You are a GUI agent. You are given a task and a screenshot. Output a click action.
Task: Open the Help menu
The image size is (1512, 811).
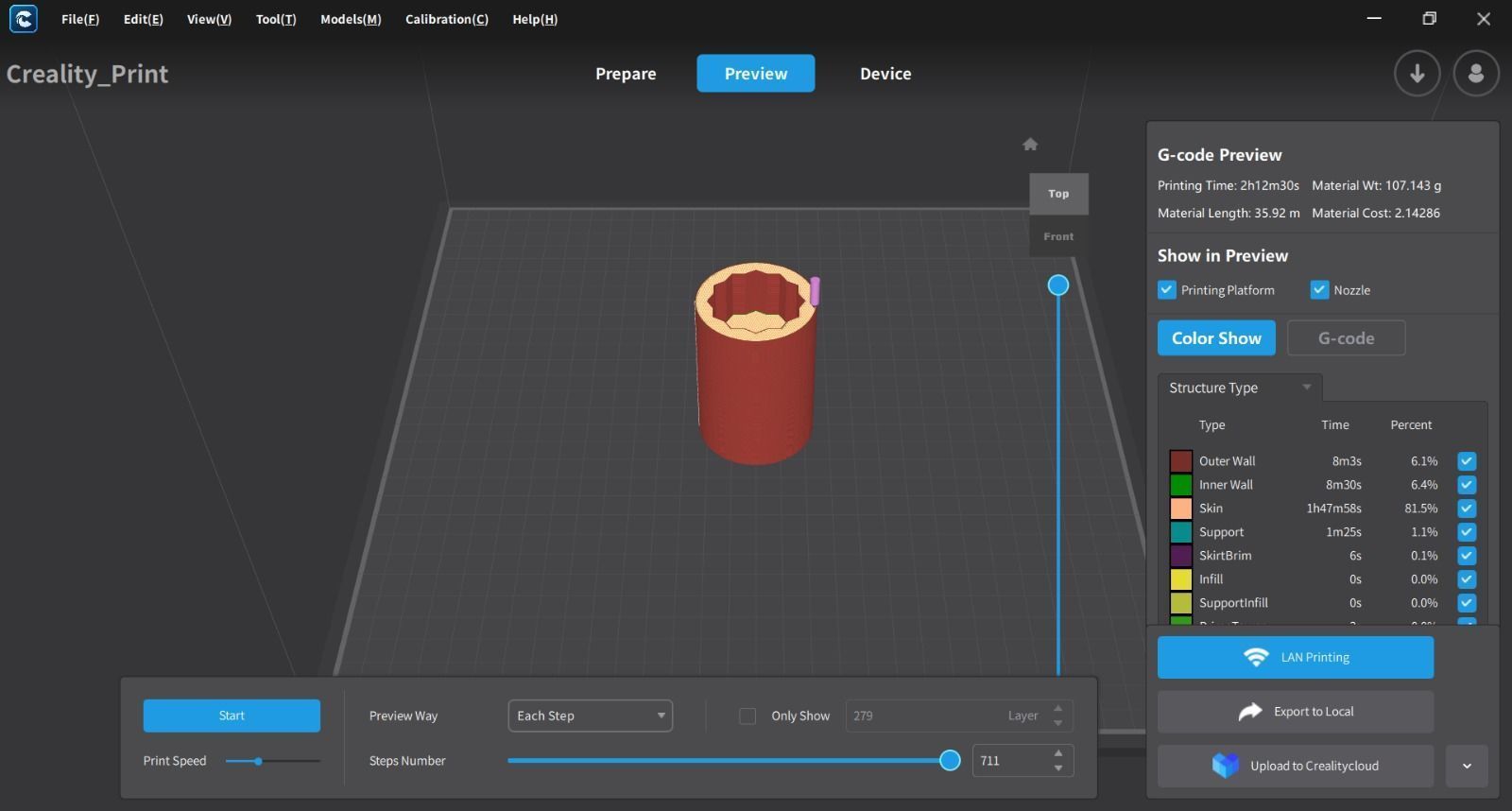point(535,19)
